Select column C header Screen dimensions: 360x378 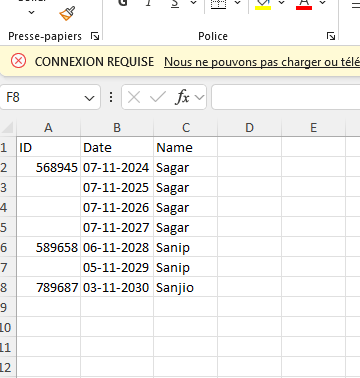(x=186, y=128)
